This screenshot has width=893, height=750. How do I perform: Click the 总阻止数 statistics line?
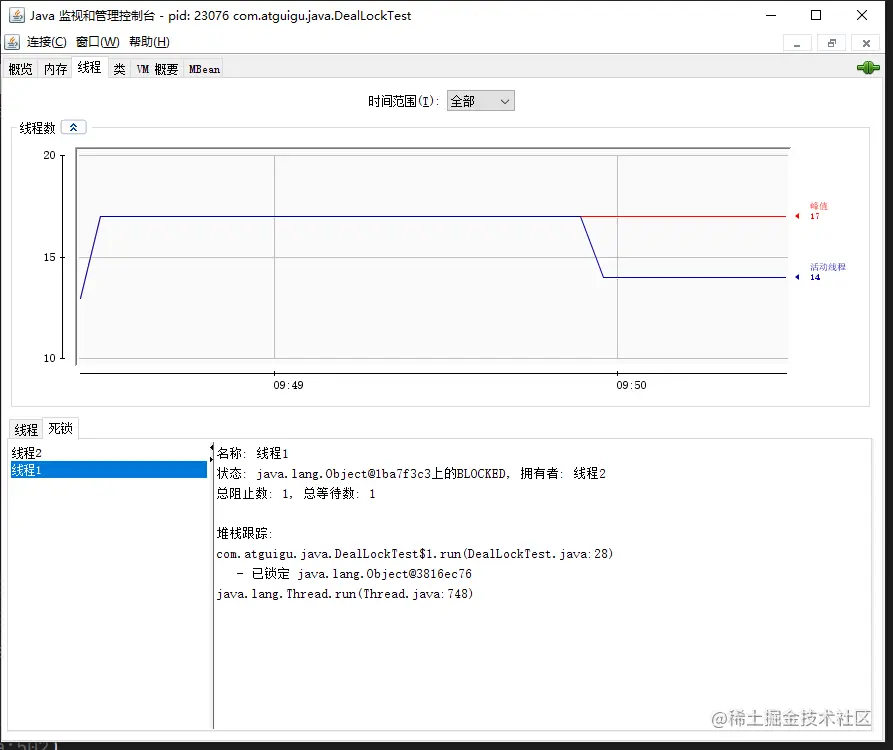click(296, 493)
